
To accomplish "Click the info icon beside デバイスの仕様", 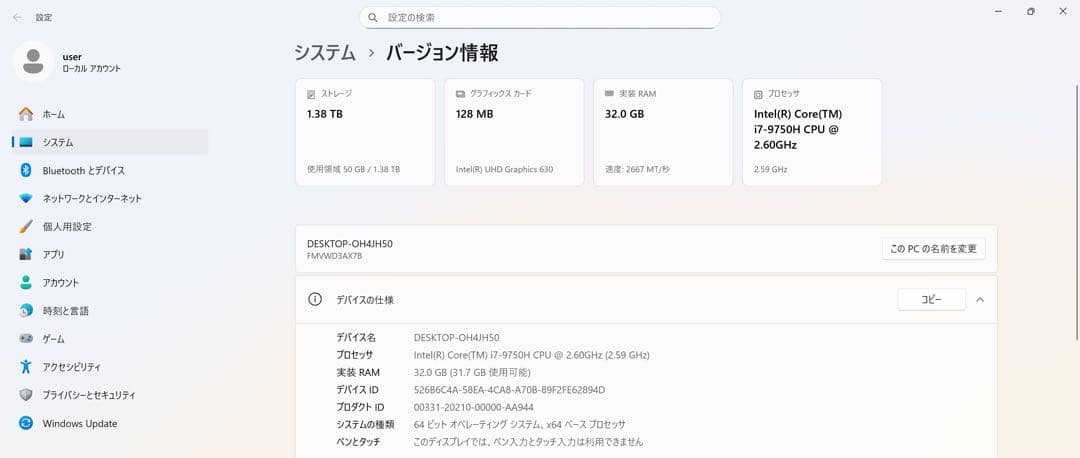I will (315, 300).
